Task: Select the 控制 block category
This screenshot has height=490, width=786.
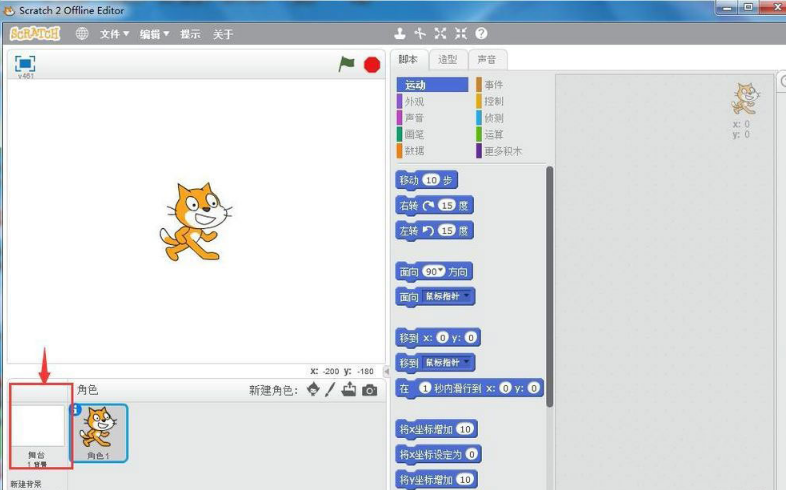Action: 493,101
